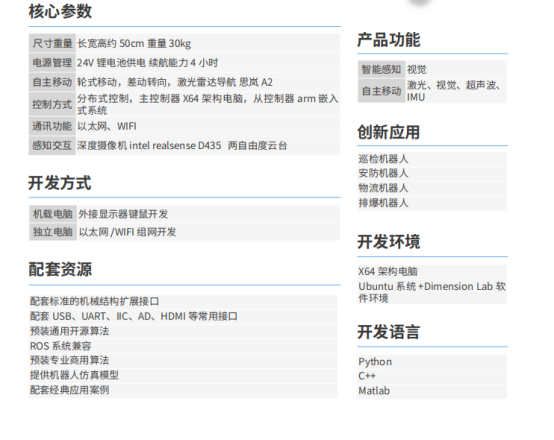Click the 电源管理 row label
Image resolution: width=554 pixels, height=440 pixels.
[x=52, y=63]
